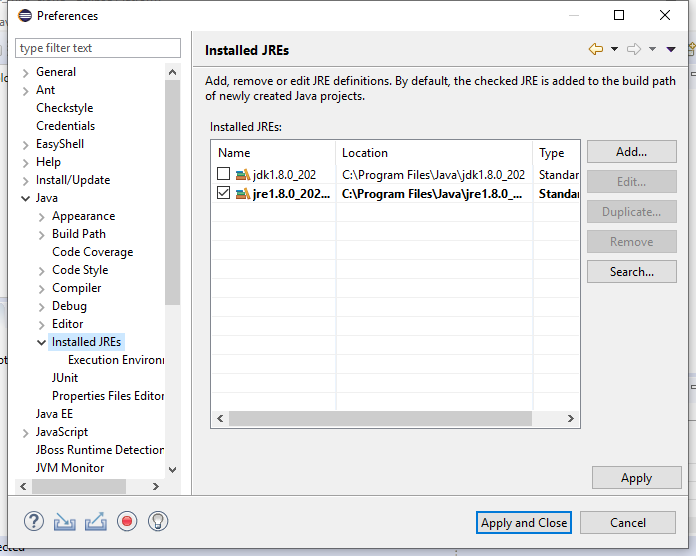Select the JUnit preference page

pyautogui.click(x=65, y=378)
